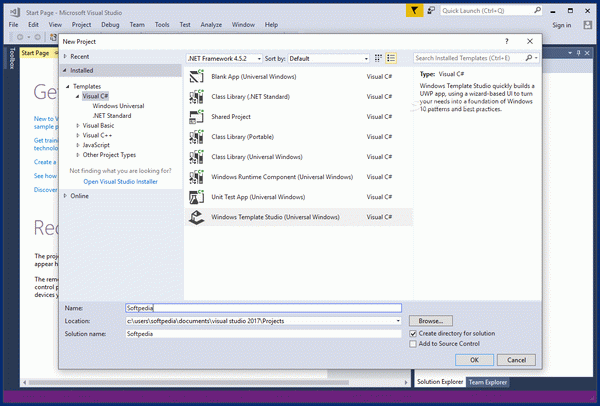The width and height of the screenshot is (600, 406).
Task: Close the New Project dialog
Action: point(530,41)
